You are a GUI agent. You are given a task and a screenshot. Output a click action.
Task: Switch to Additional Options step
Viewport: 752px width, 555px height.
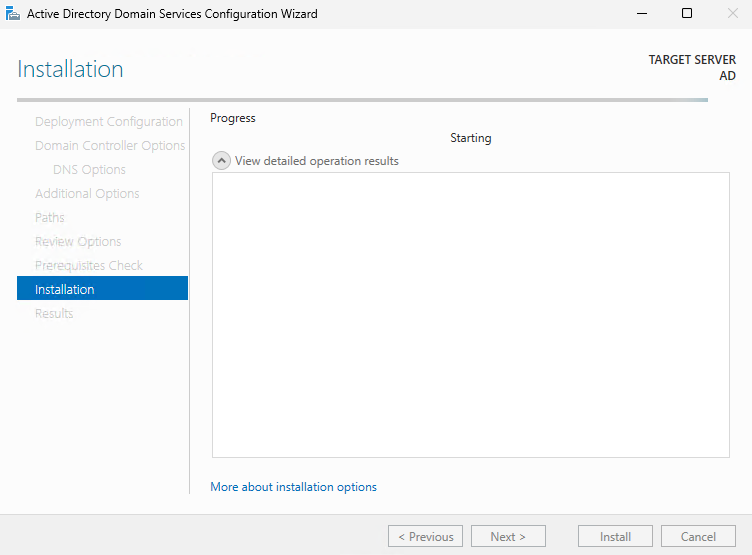pos(87,194)
